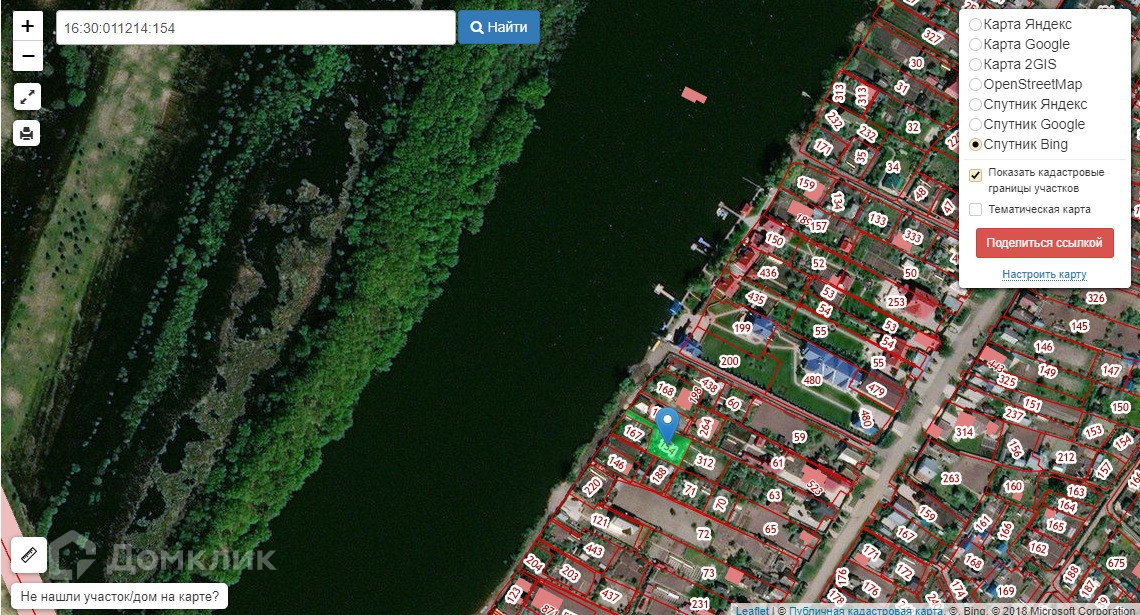Uncheck Показать кадастровые границы участков

tap(976, 175)
